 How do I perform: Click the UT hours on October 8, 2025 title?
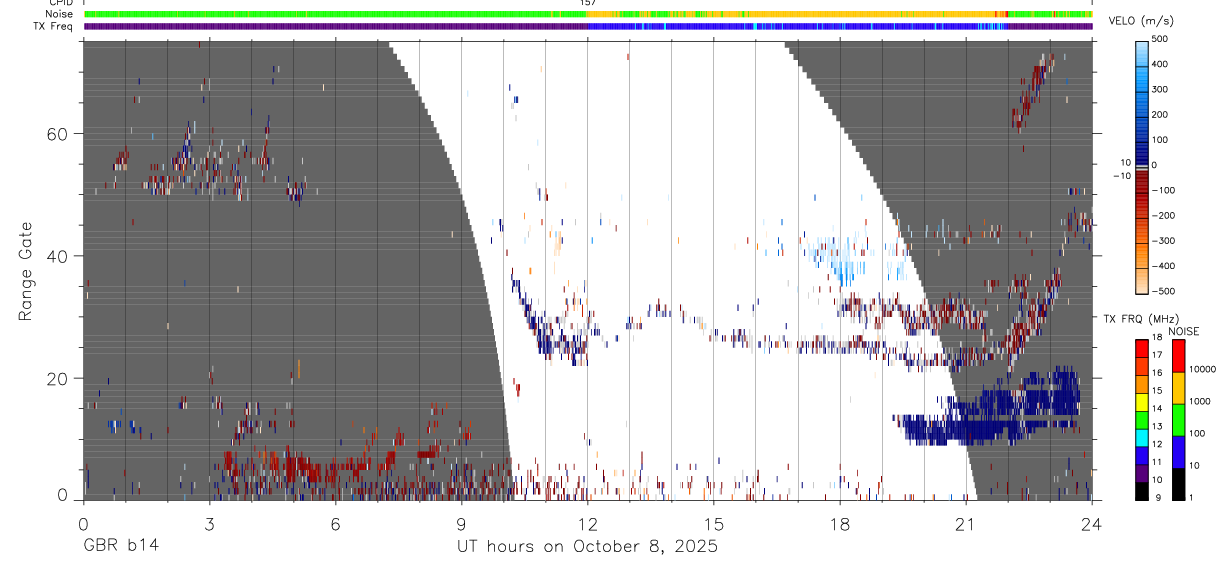click(587, 547)
